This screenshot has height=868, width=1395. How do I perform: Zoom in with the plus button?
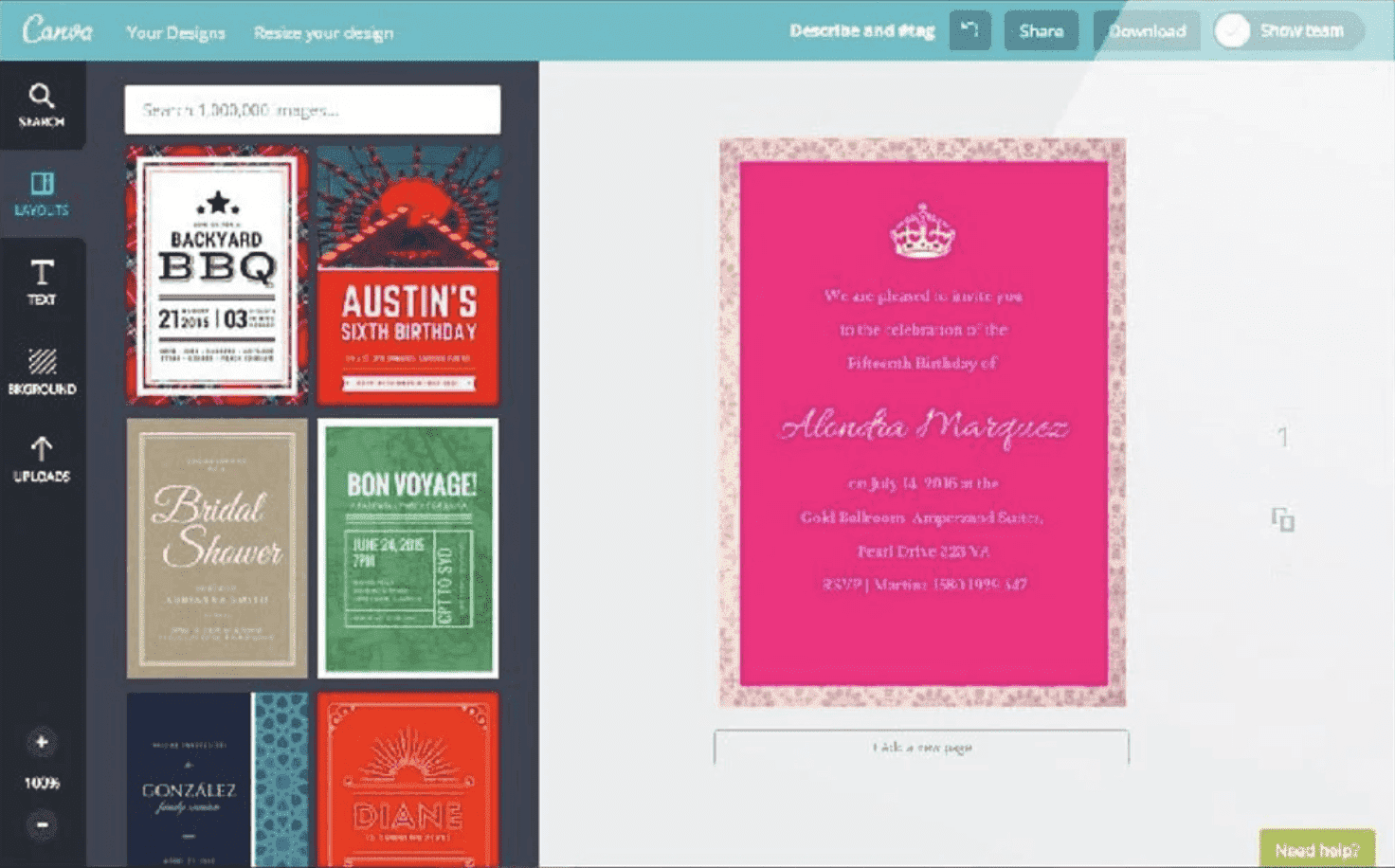click(x=42, y=743)
